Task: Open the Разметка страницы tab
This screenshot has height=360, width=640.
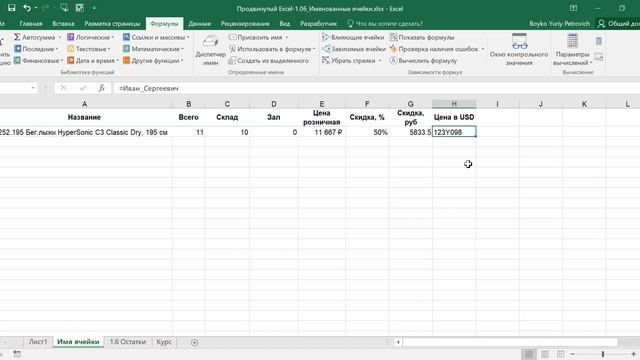Action: (x=112, y=24)
